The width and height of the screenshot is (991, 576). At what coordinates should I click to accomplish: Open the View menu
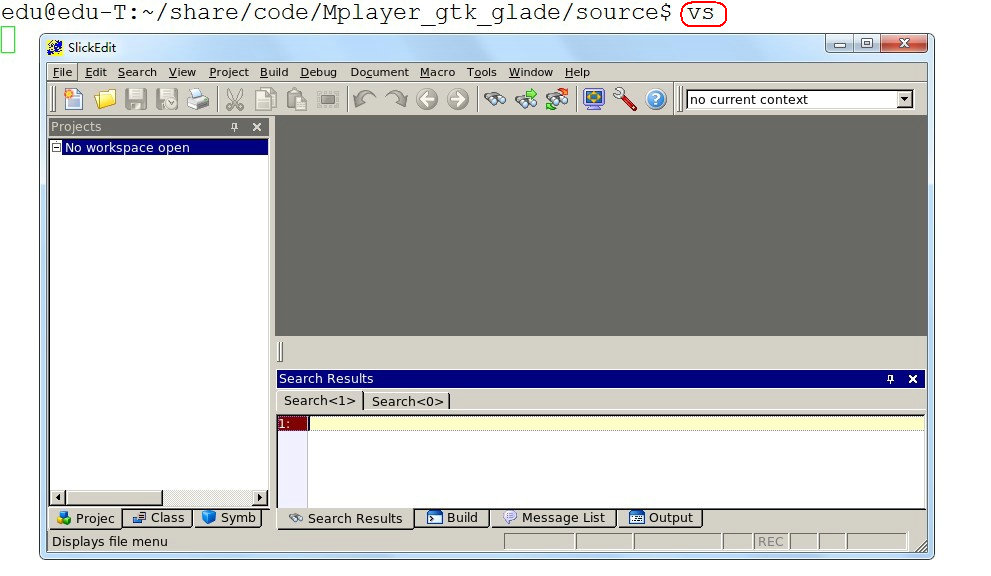tap(182, 72)
